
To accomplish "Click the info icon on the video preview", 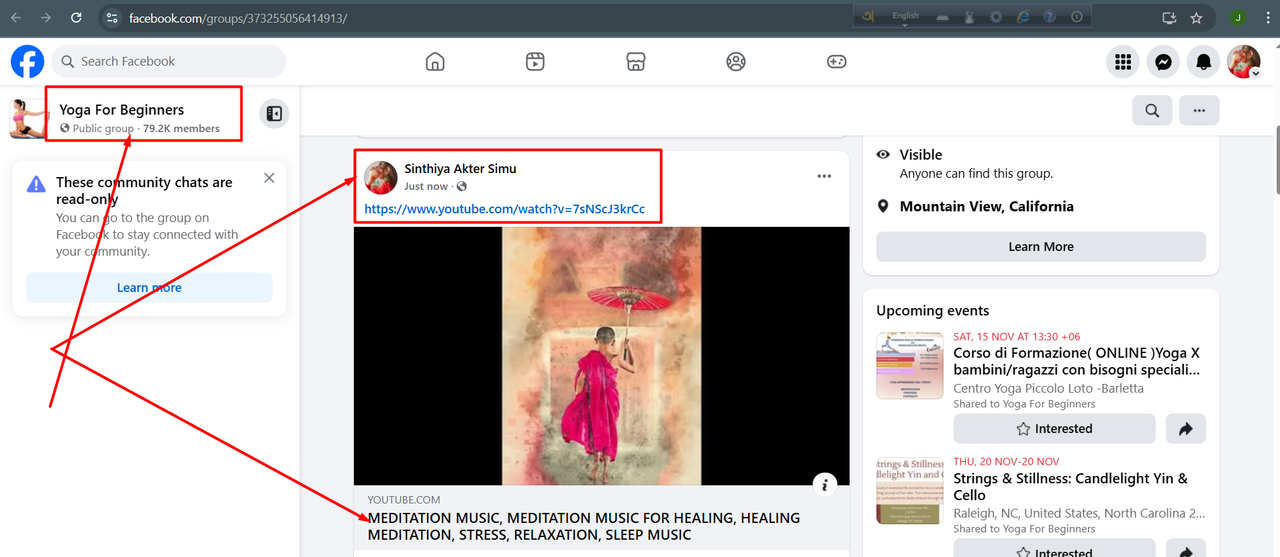I will [825, 485].
